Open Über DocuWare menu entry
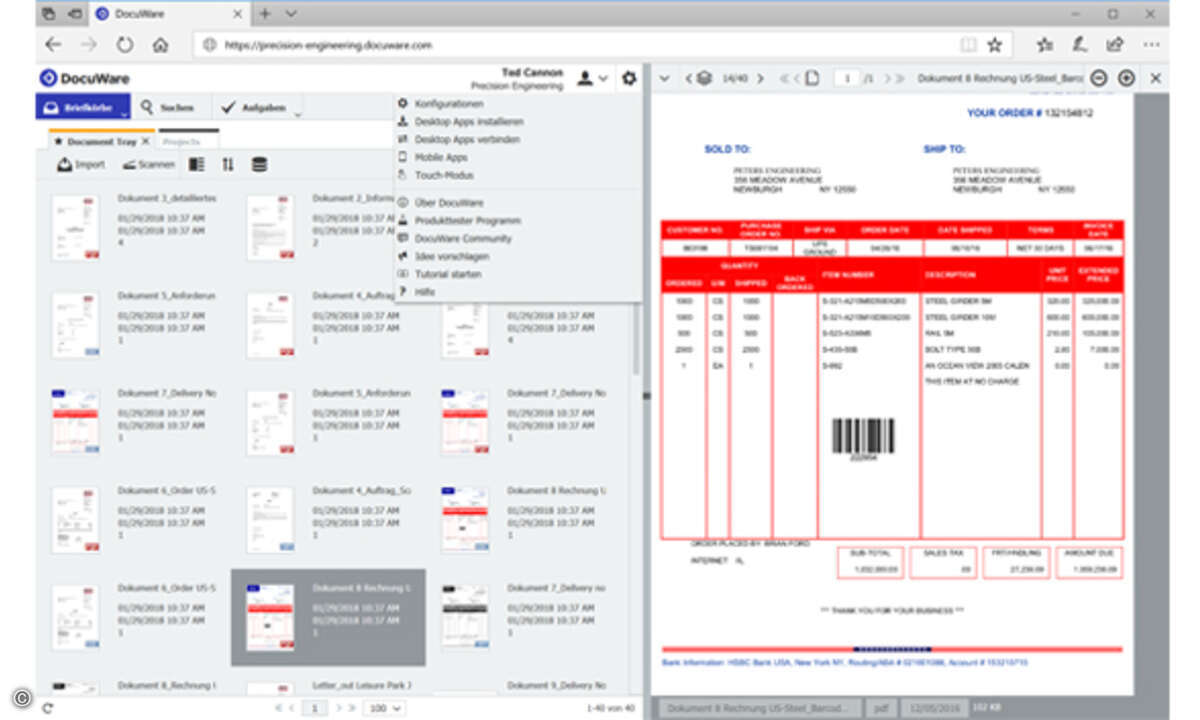This screenshot has width=1200, height=720. 448,202
